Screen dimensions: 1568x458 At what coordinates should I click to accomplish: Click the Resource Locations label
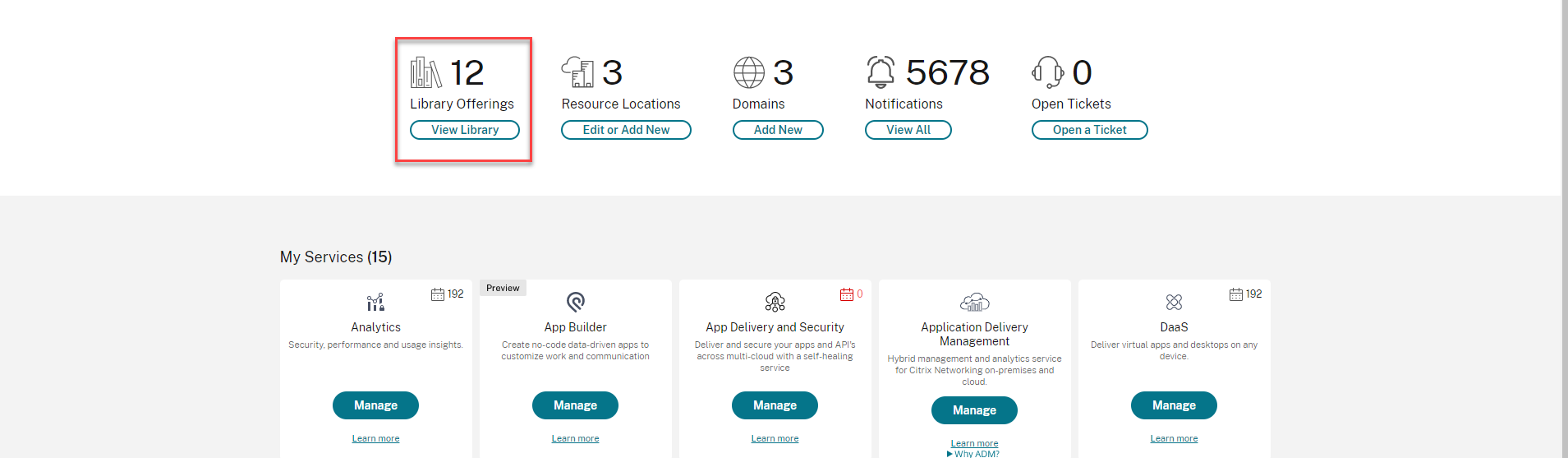coord(621,104)
